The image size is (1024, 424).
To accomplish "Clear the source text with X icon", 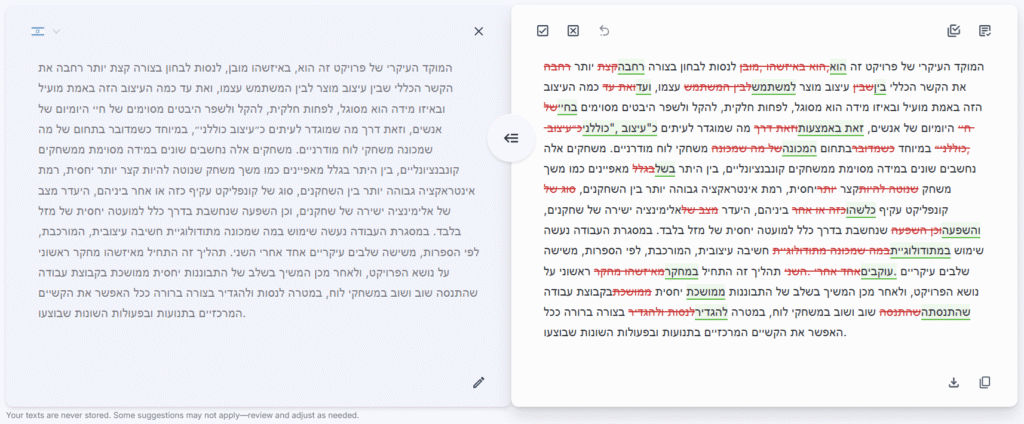I will pyautogui.click(x=478, y=31).
